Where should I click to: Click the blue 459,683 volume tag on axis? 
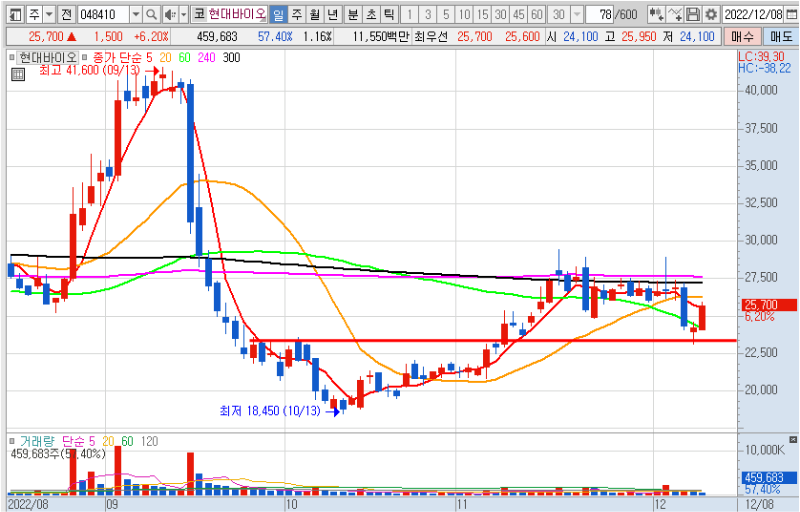click(x=768, y=478)
